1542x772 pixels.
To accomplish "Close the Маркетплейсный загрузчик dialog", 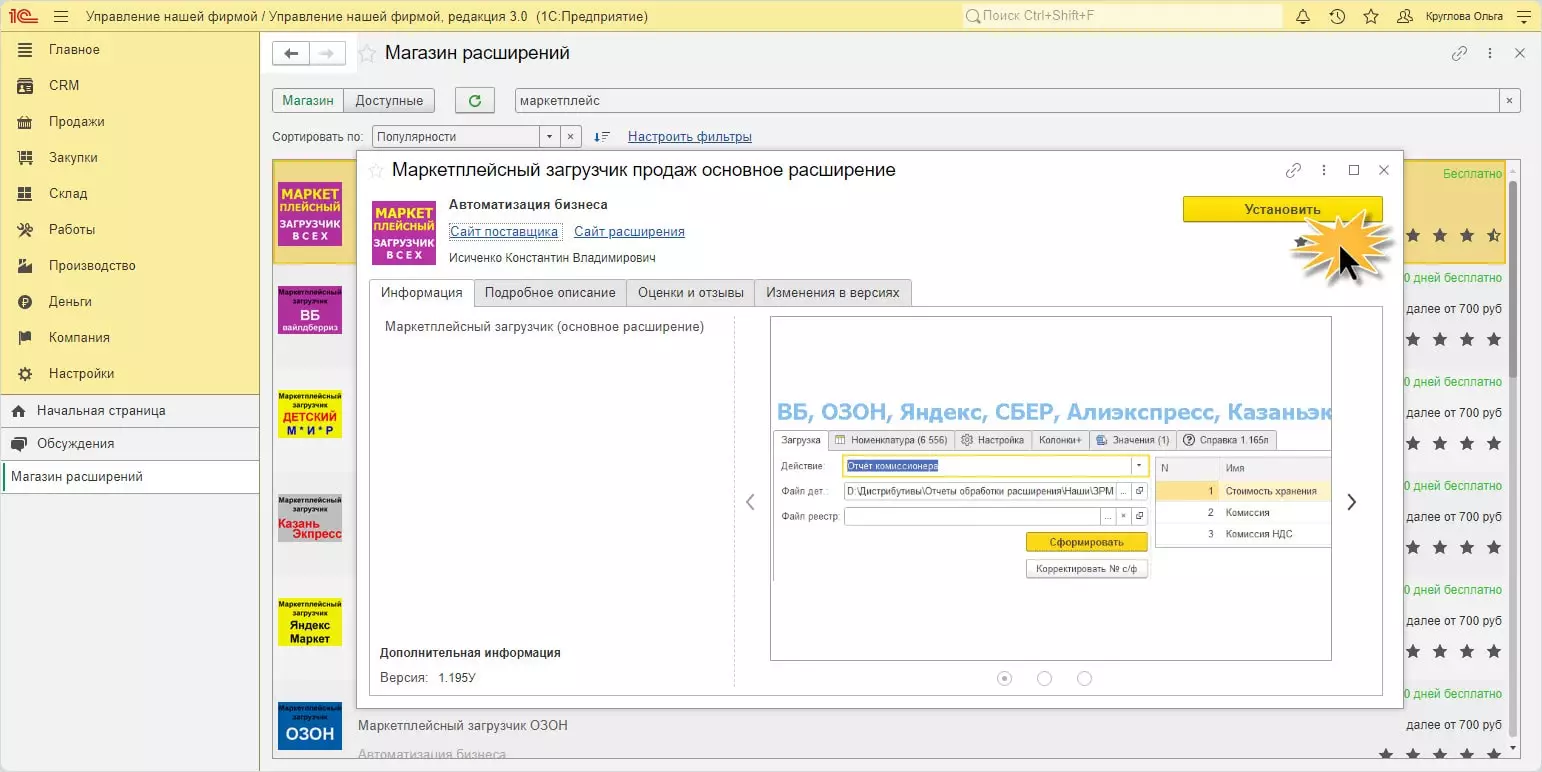I will (x=1384, y=170).
